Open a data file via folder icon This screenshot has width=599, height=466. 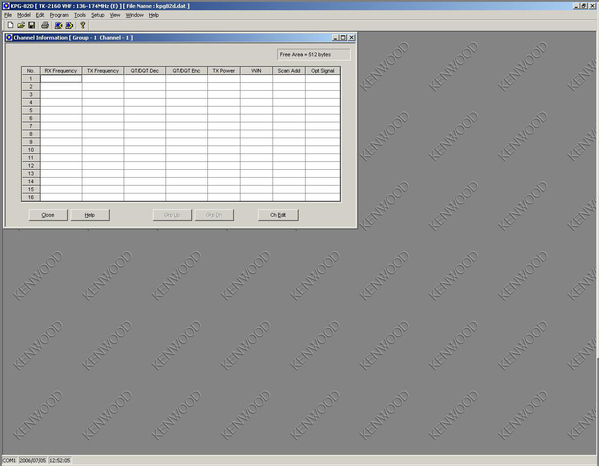[21, 25]
